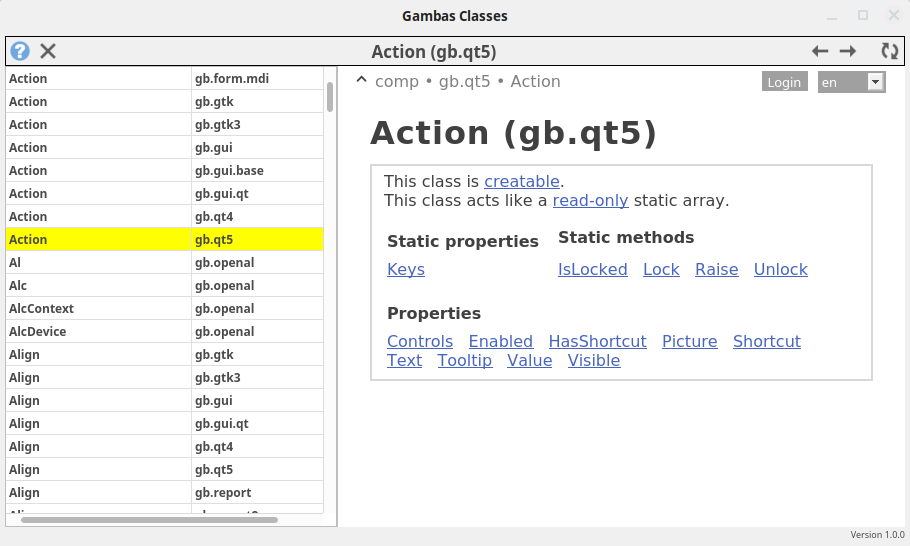Screen dimensions: 910x546
Task: Select Action row for gb.form.mdi
Action: coord(165,78)
